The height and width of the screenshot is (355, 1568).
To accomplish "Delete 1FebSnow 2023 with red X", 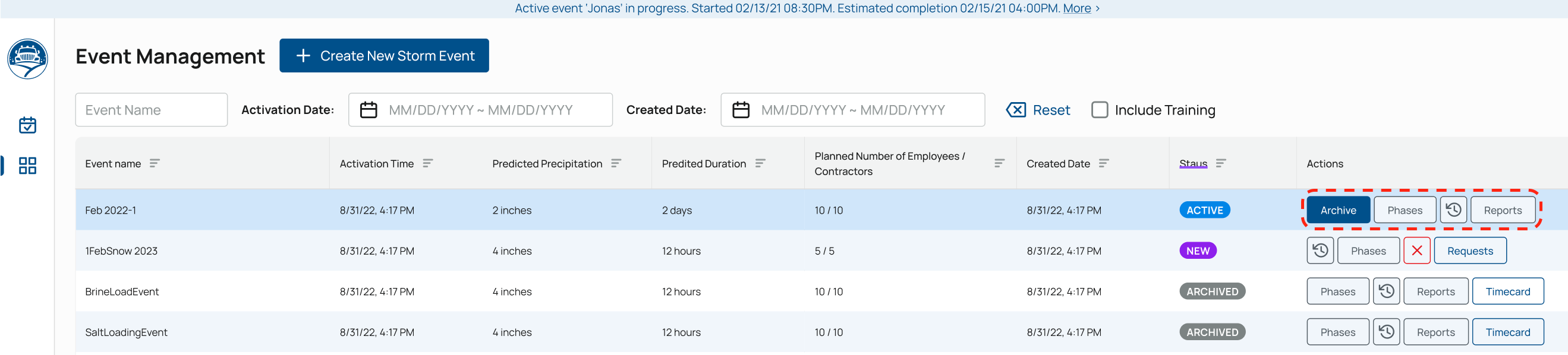I will [1416, 251].
